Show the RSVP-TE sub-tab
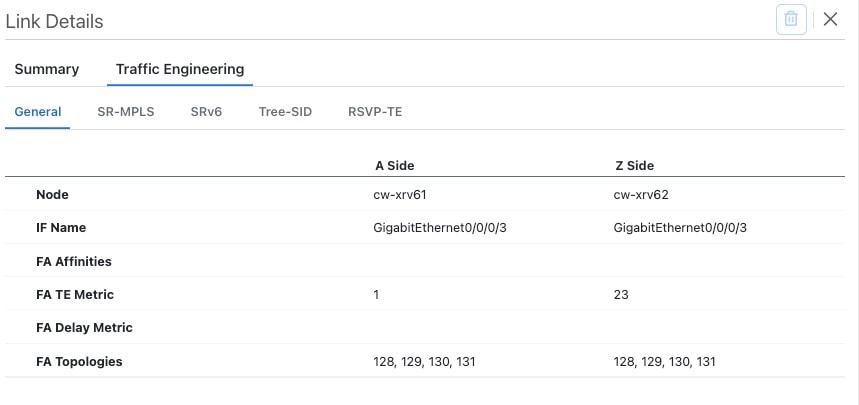Screen dimensions: 859x405 tap(375, 112)
